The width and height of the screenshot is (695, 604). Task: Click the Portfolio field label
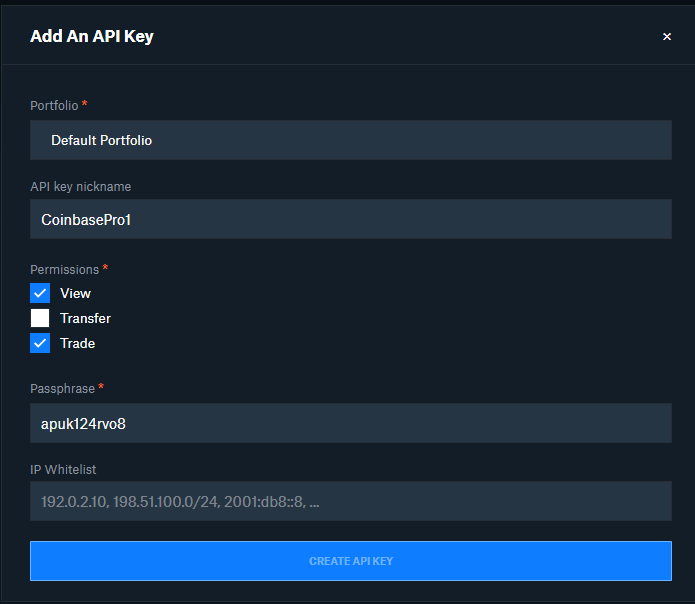[54, 105]
